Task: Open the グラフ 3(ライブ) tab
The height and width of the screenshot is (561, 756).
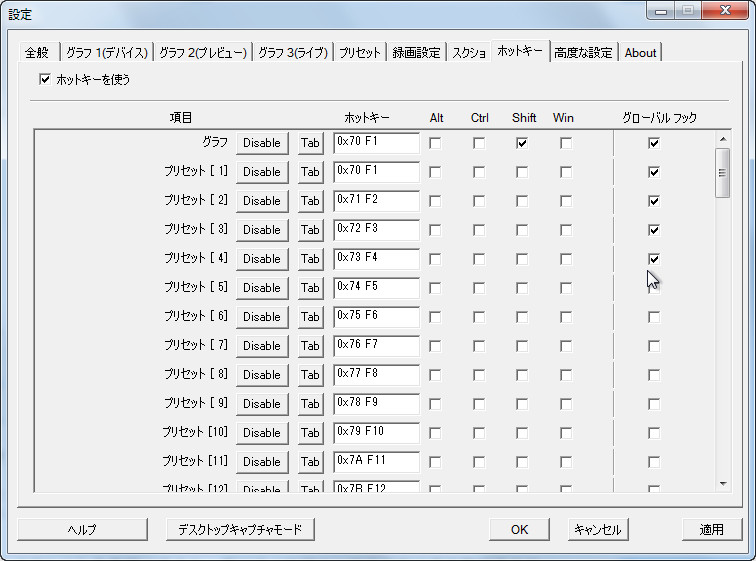Action: coord(293,53)
